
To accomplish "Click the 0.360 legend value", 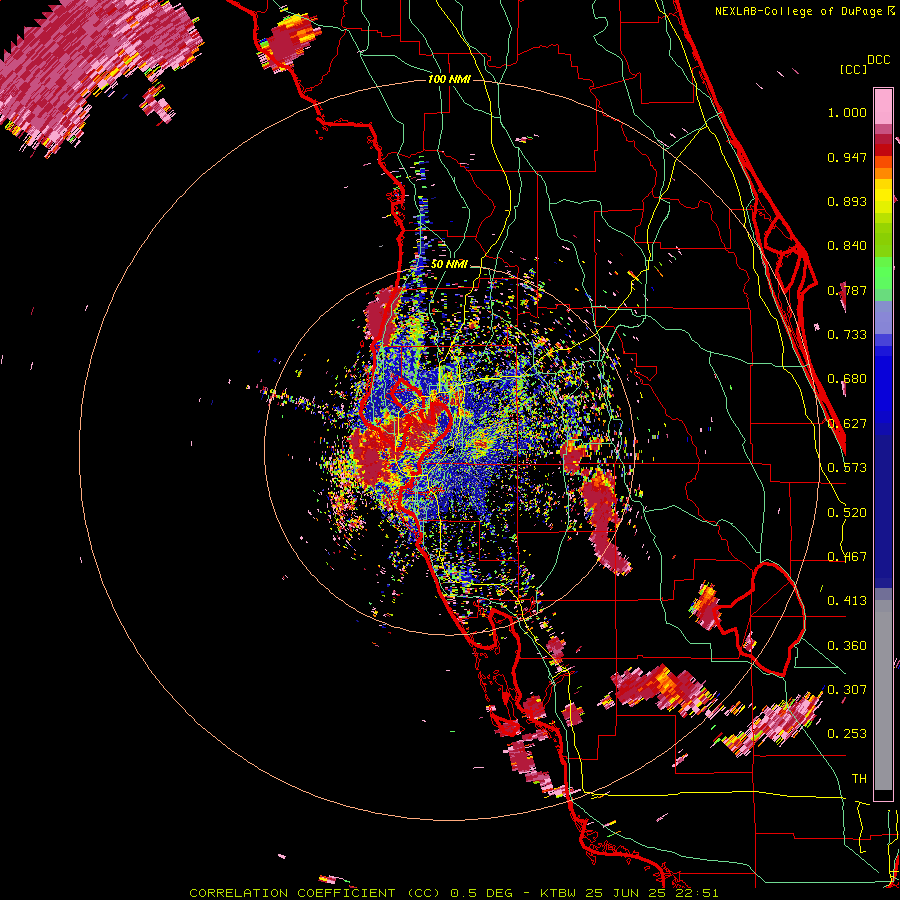I will point(847,646).
